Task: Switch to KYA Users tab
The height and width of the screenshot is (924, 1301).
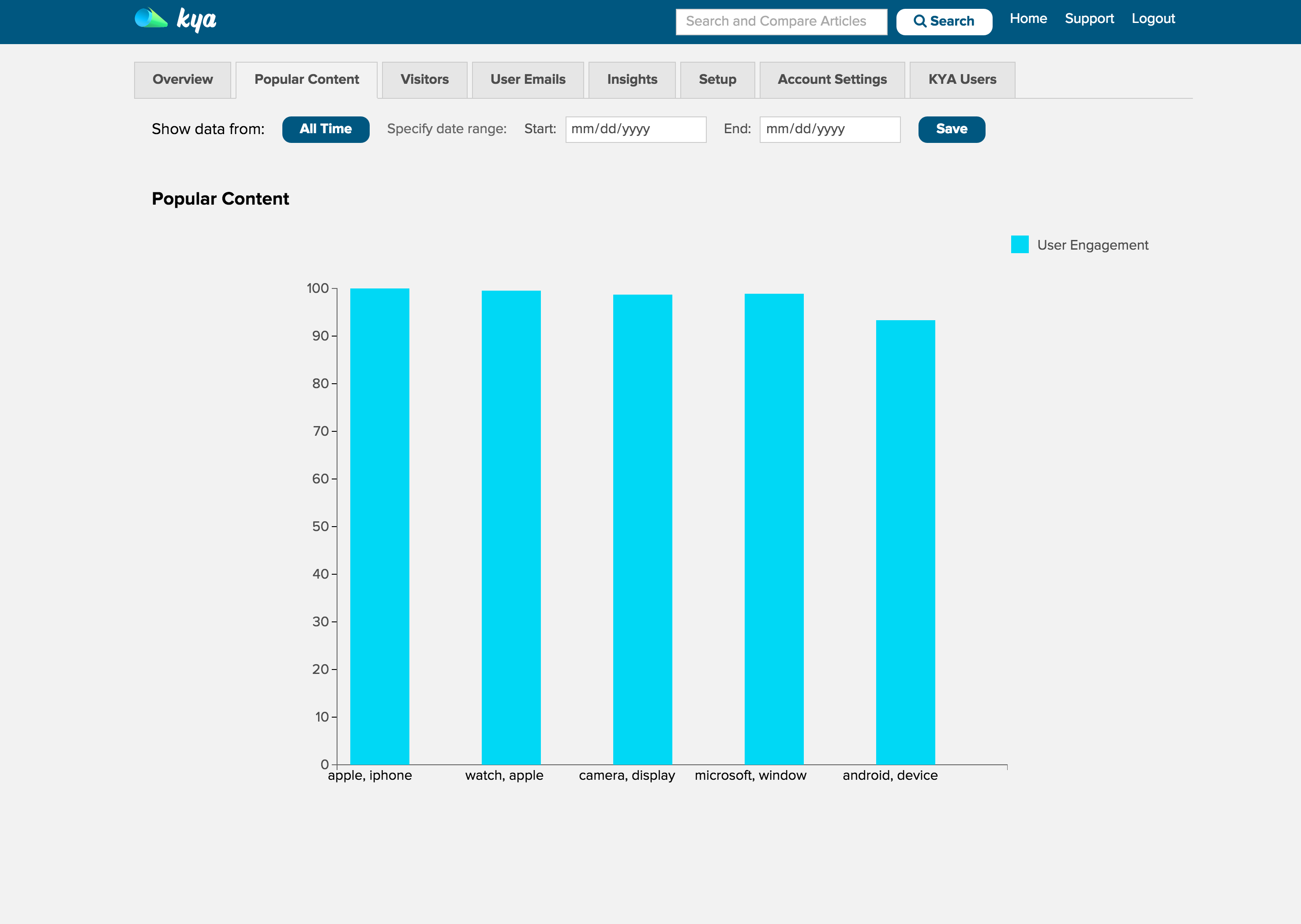Action: tap(962, 80)
